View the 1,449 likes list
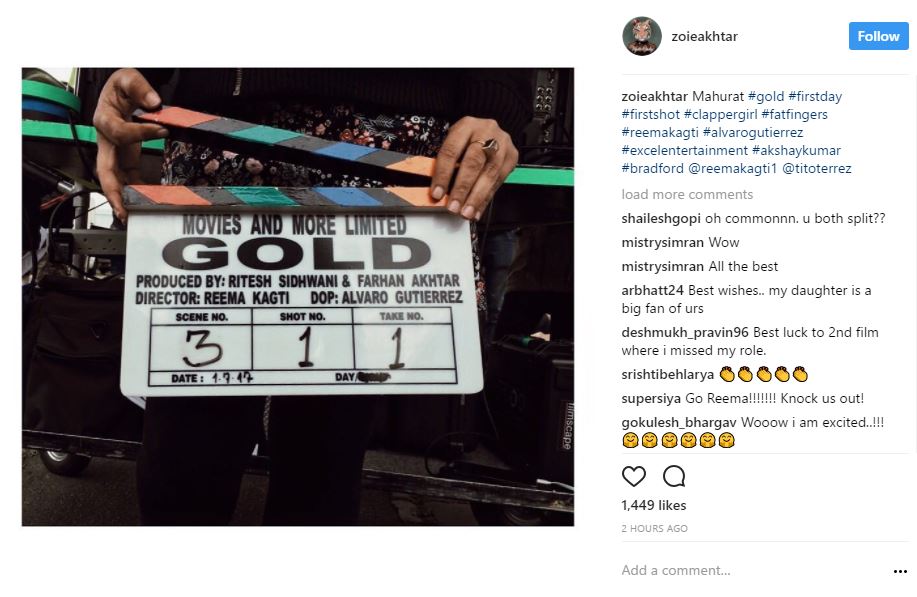This screenshot has width=917, height=597. (654, 505)
